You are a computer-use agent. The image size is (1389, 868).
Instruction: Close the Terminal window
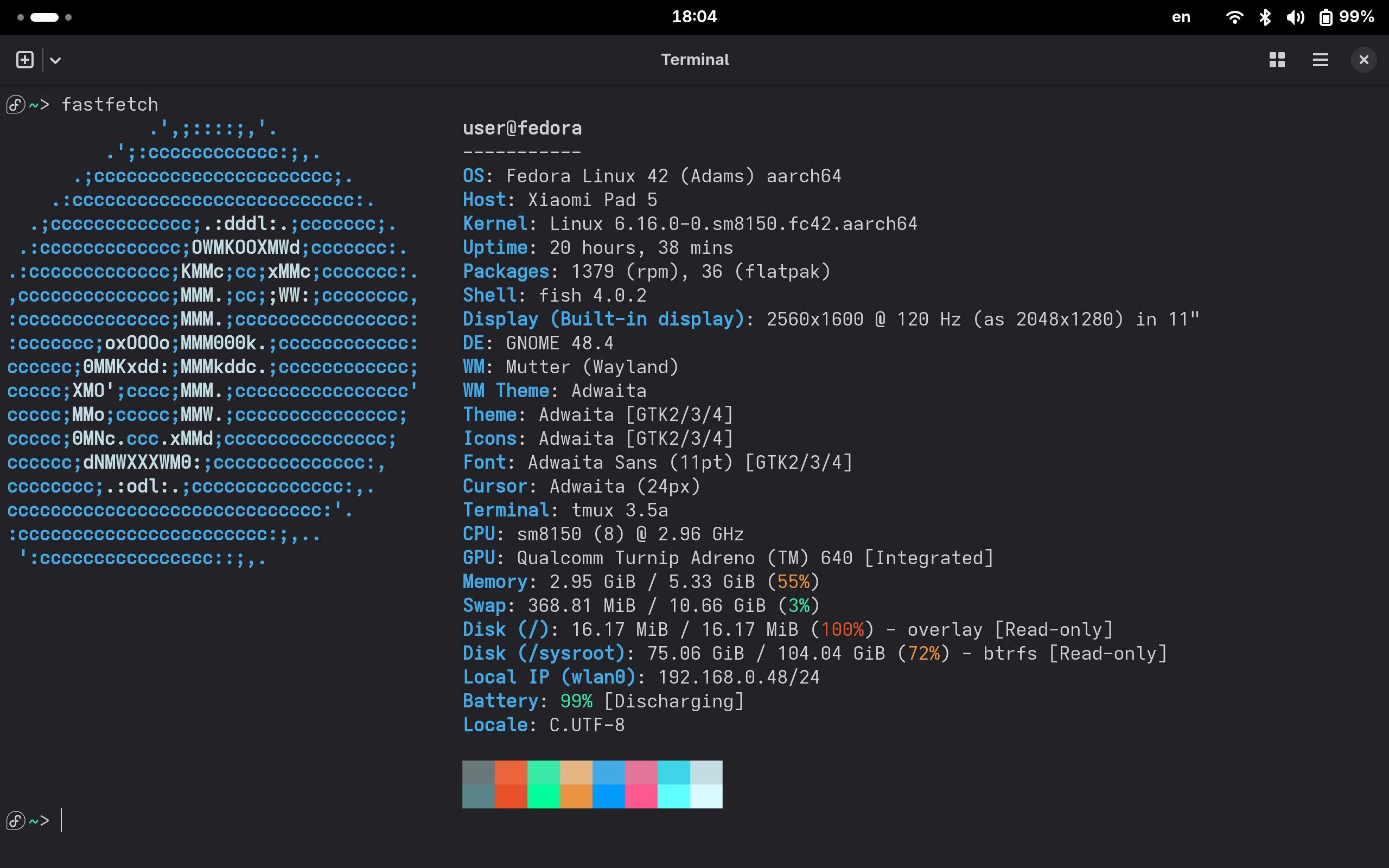[1363, 60]
